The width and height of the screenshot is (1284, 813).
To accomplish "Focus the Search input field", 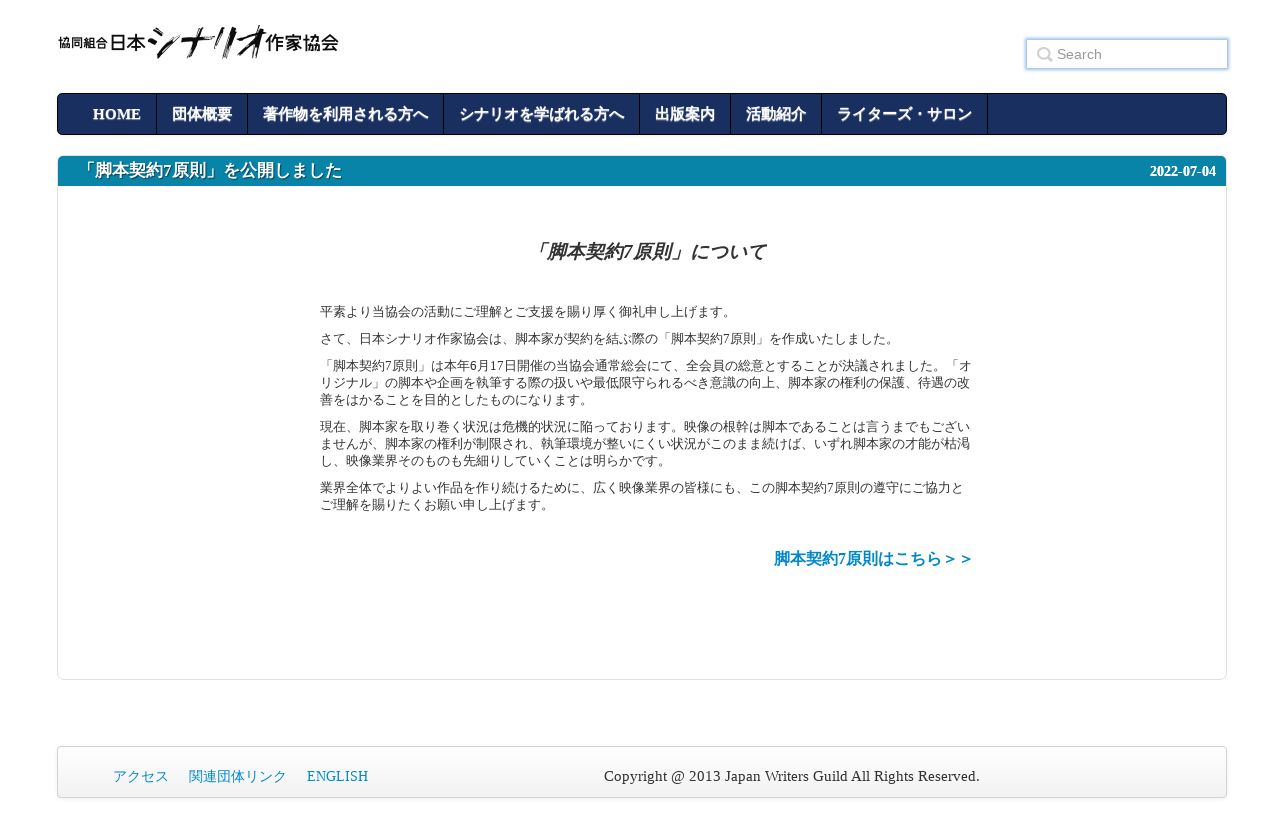I will 1127,54.
